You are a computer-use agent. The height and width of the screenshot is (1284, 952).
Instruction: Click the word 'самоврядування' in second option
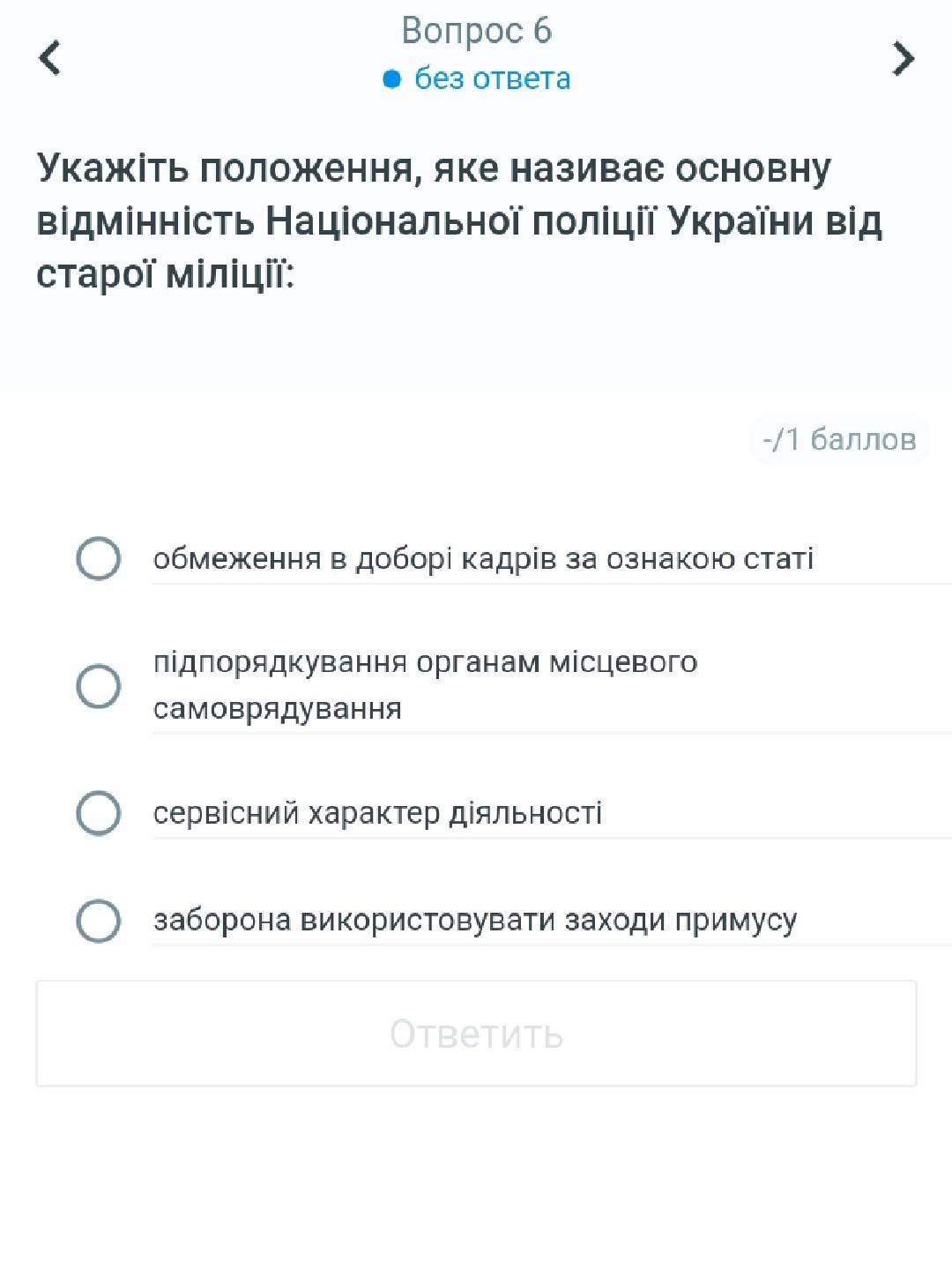278,709
